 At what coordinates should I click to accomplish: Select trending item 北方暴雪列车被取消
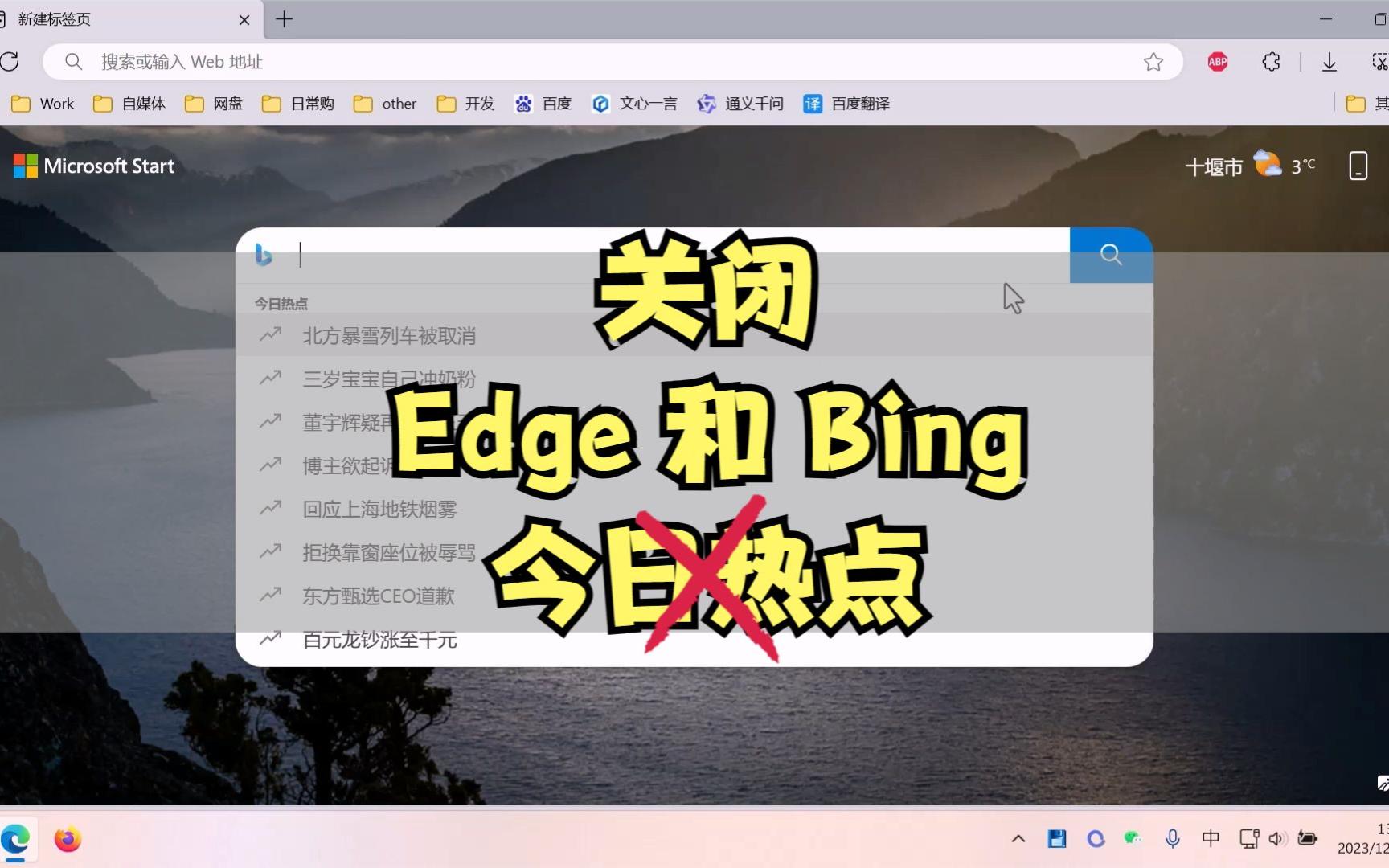[x=694, y=335]
